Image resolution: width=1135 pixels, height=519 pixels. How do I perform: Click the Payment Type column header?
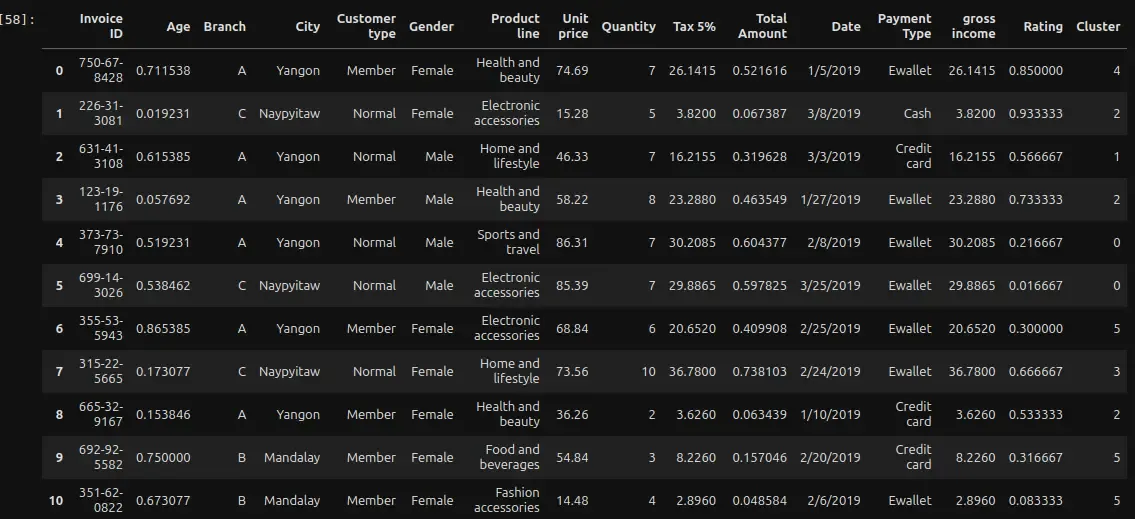coord(904,26)
